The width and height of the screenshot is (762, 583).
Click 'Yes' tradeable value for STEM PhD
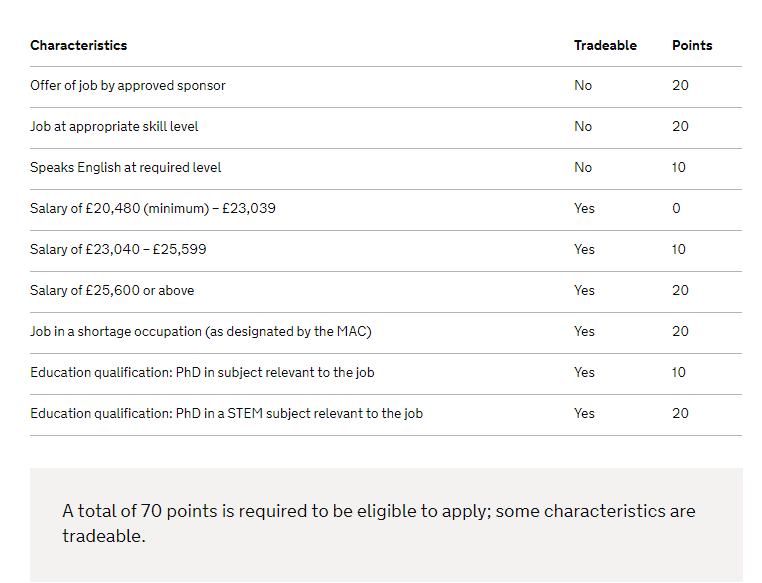[x=584, y=414]
